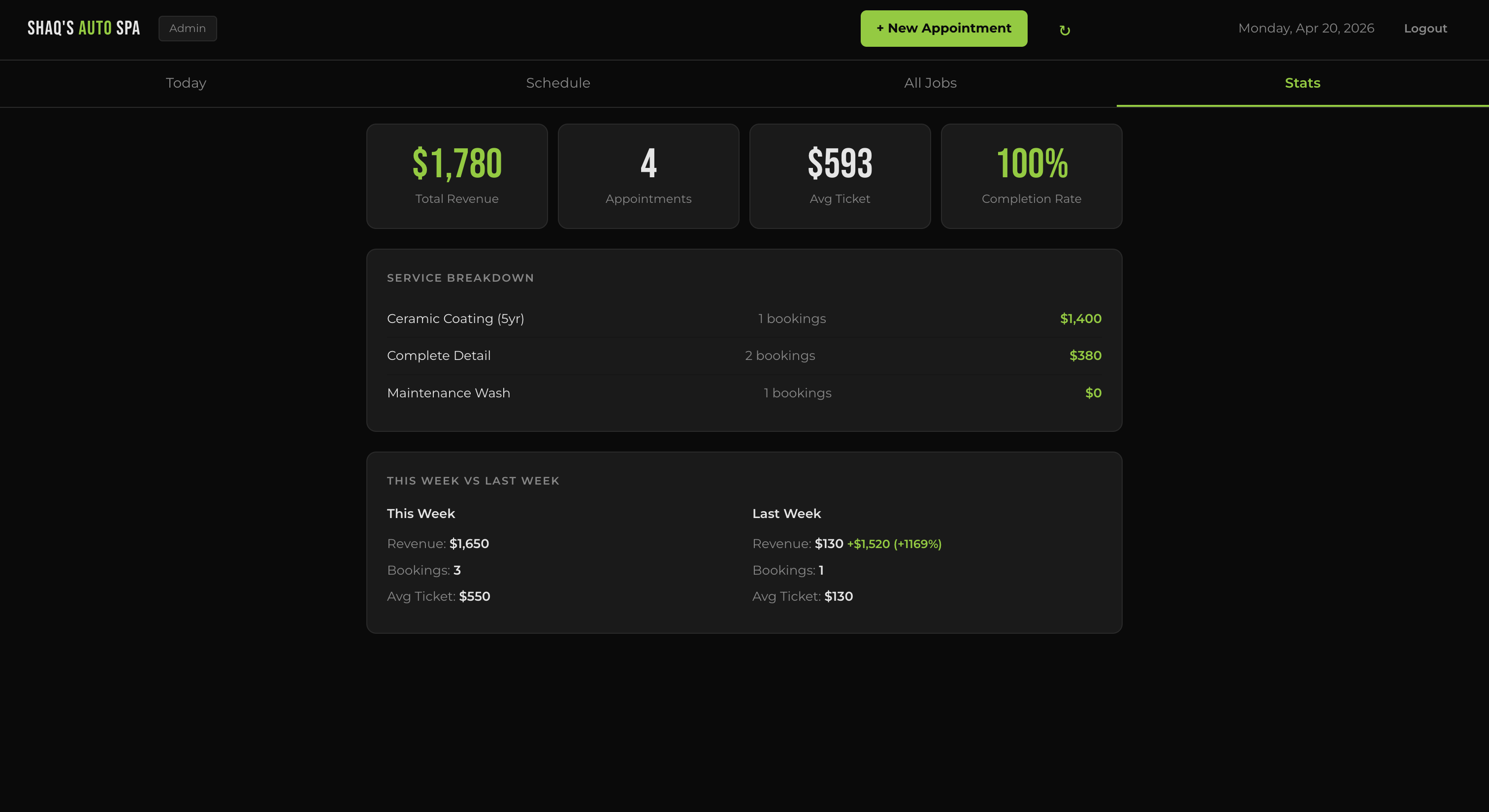Click the $380 revenue amount
The height and width of the screenshot is (812, 1489).
click(1085, 356)
